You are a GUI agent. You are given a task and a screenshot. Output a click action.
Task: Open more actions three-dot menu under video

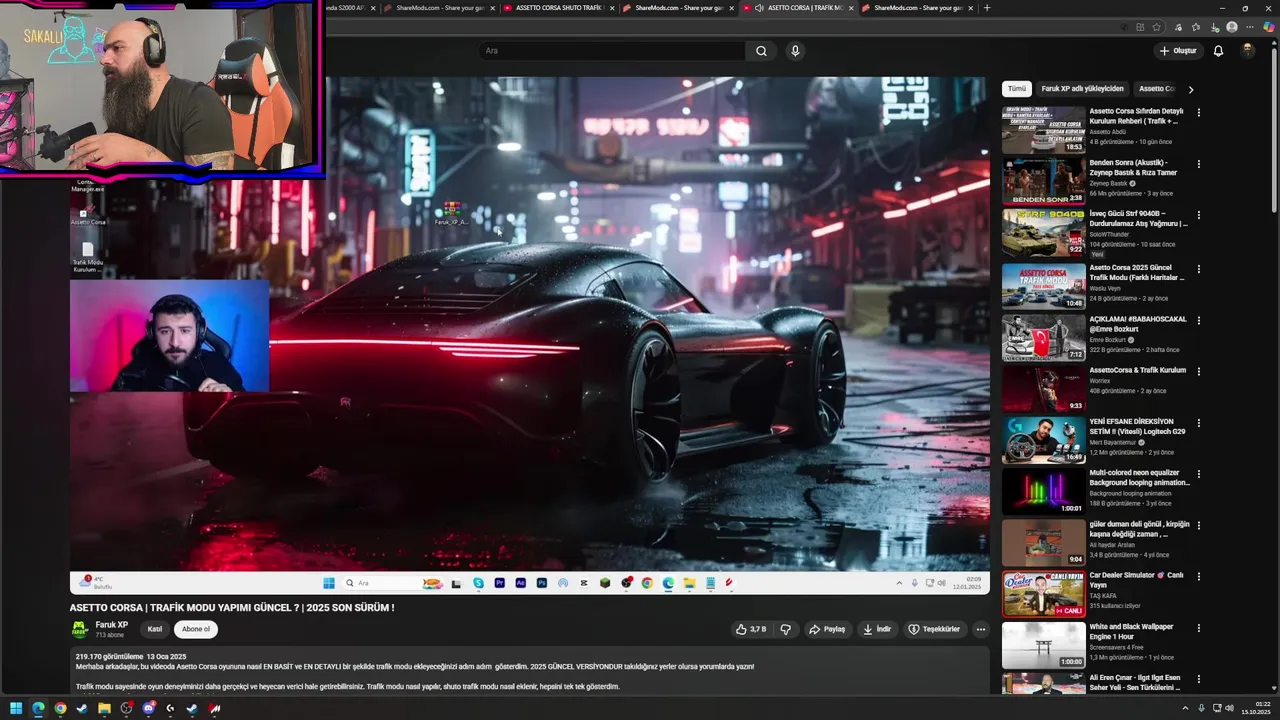(x=981, y=629)
